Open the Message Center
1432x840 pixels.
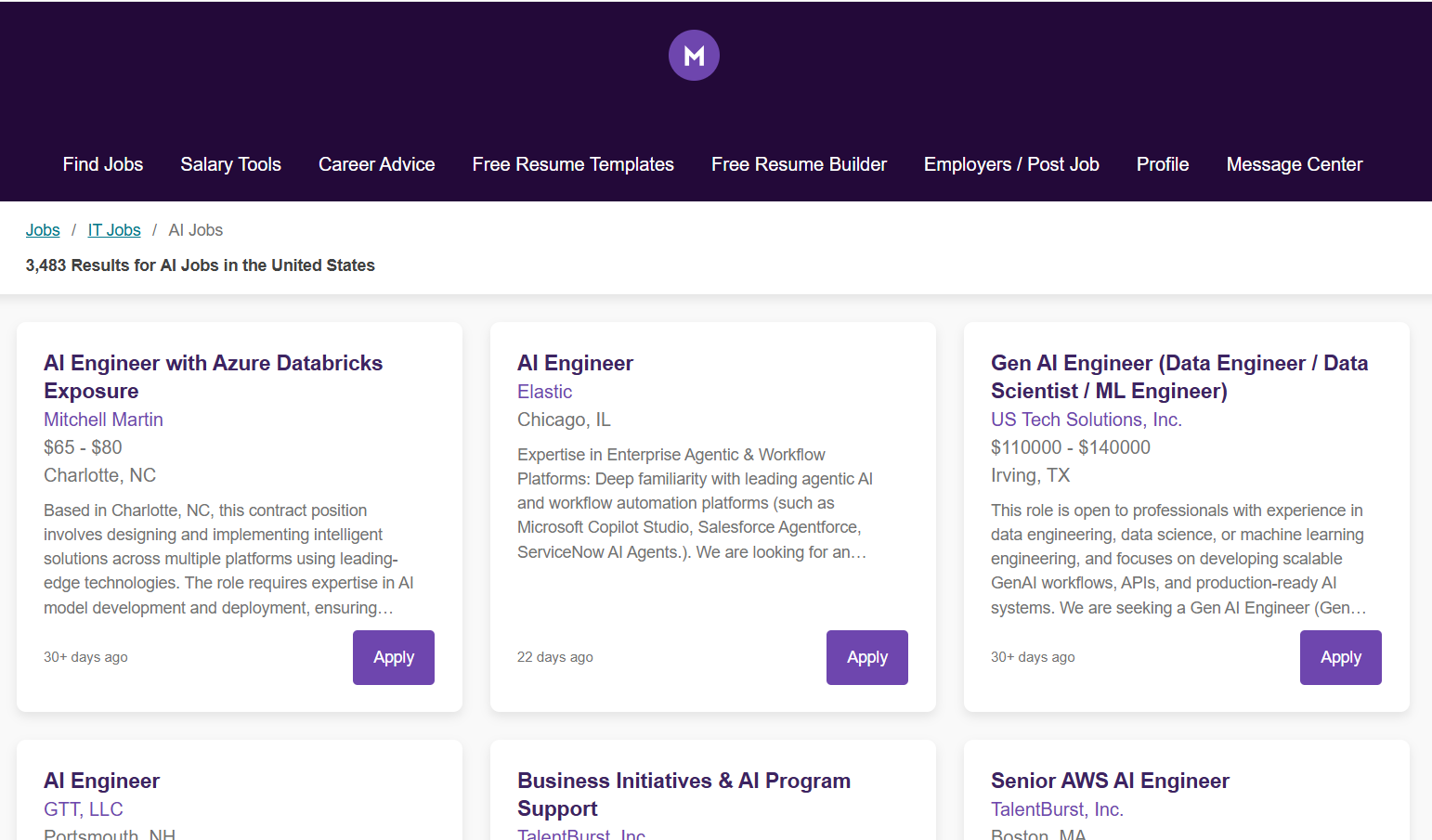(1294, 164)
